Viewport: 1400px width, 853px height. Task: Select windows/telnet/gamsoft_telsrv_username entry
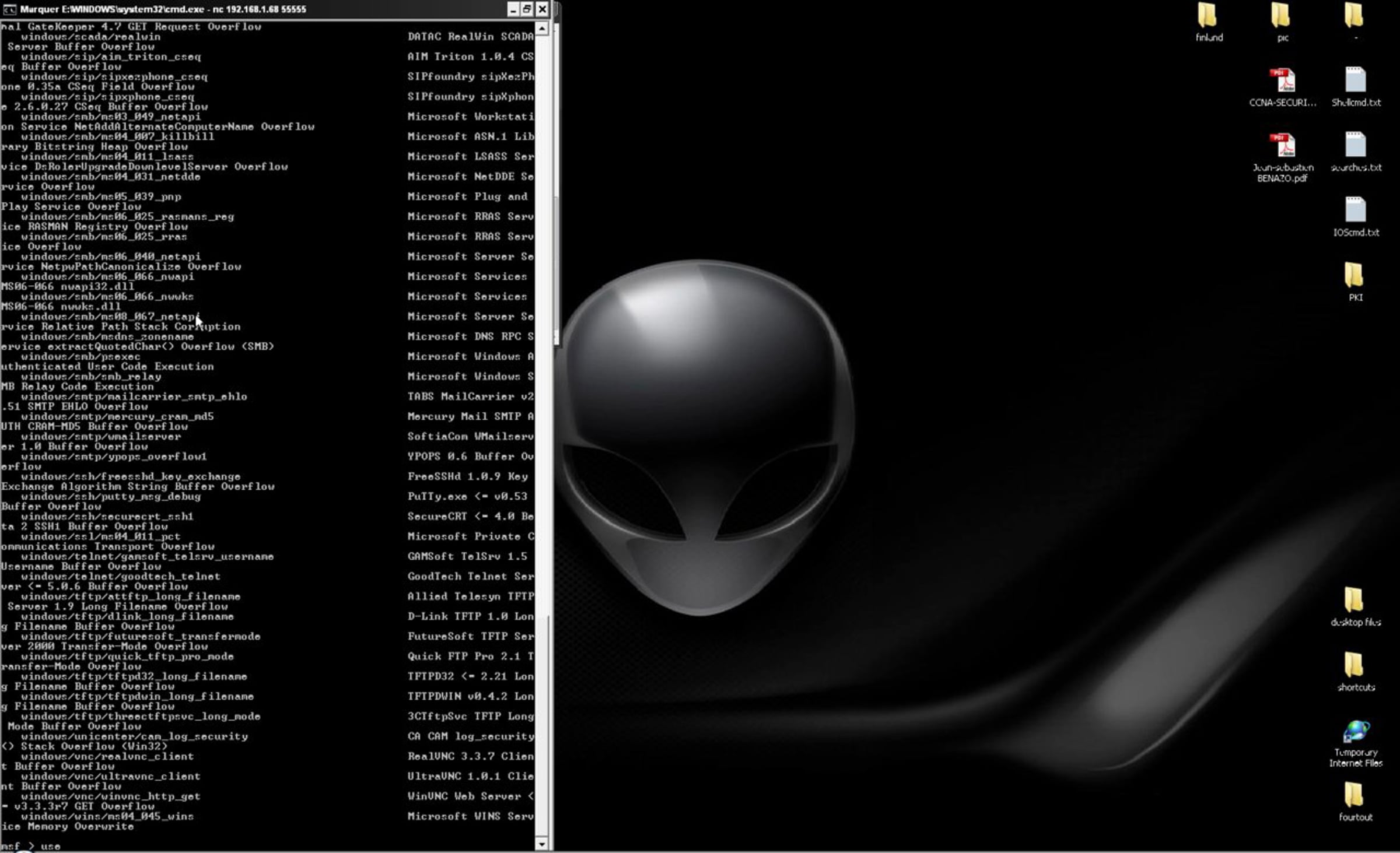tap(148, 557)
